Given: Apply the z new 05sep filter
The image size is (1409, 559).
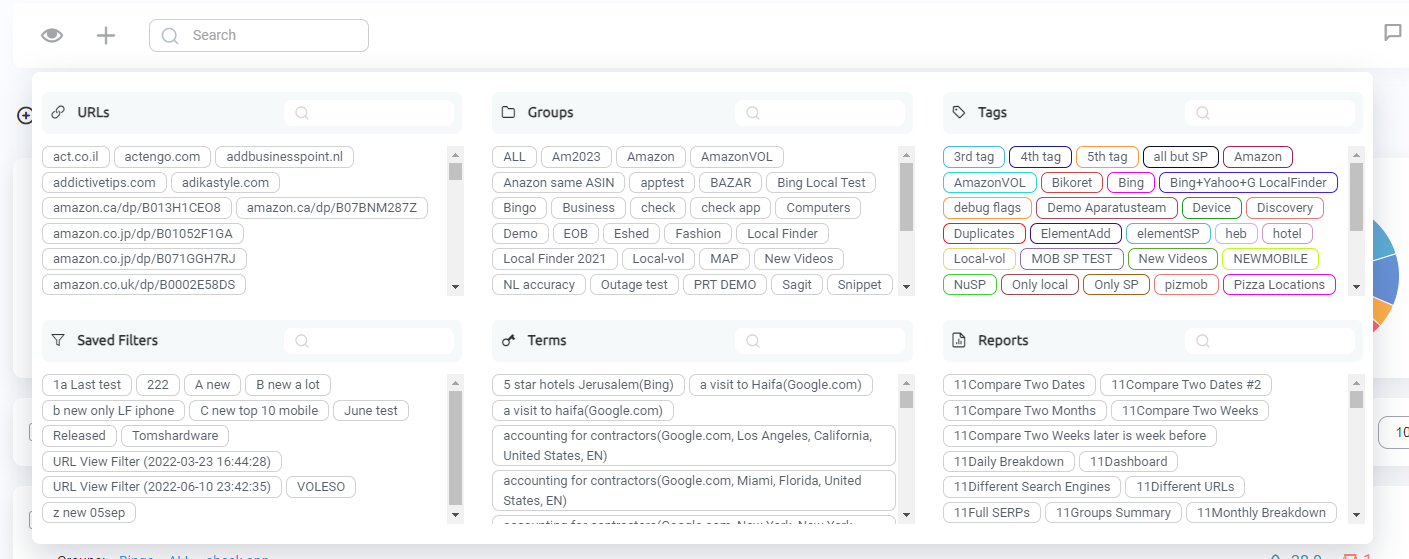Looking at the screenshot, I should point(89,512).
